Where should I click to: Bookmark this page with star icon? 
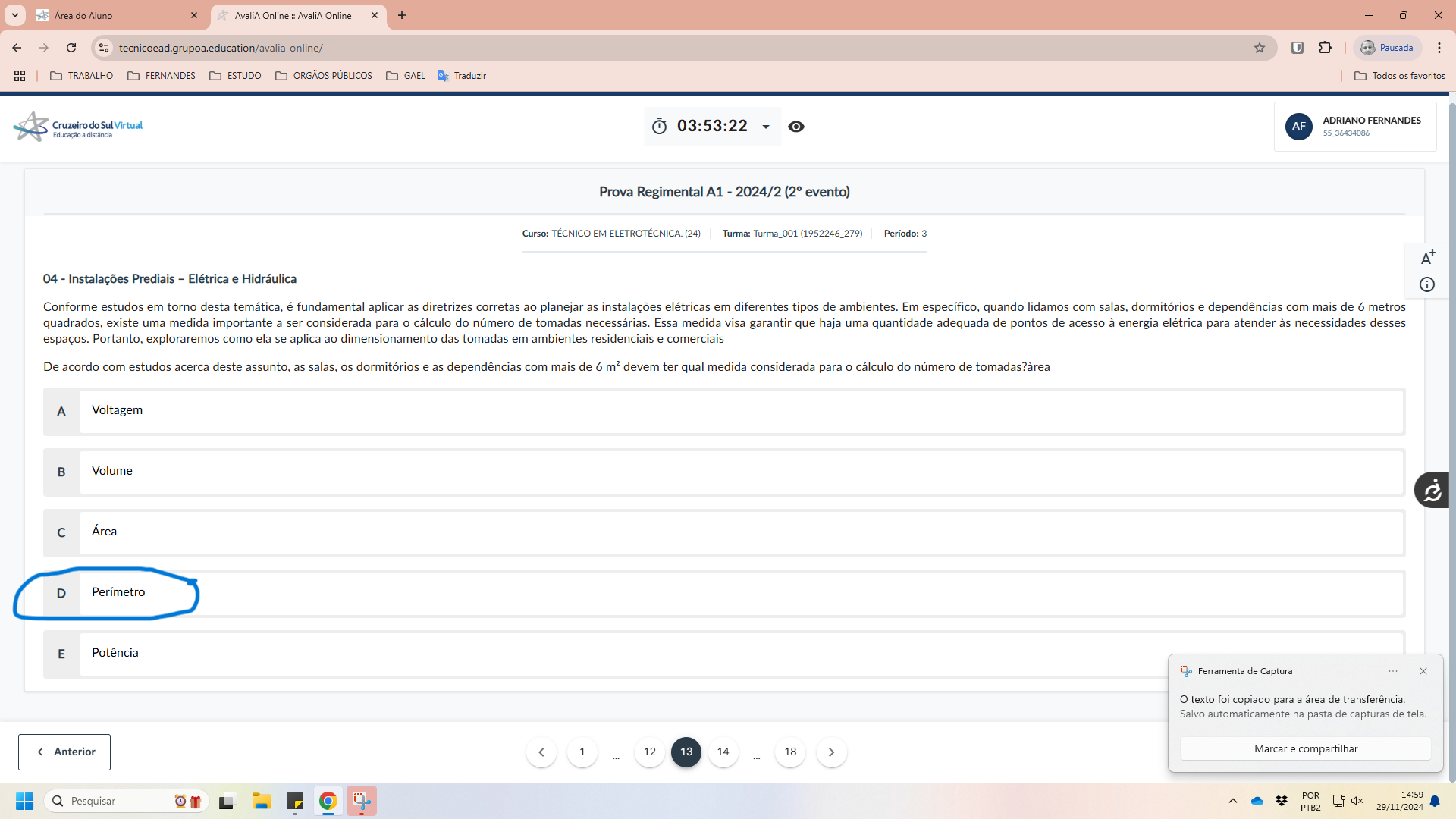pyautogui.click(x=1259, y=48)
